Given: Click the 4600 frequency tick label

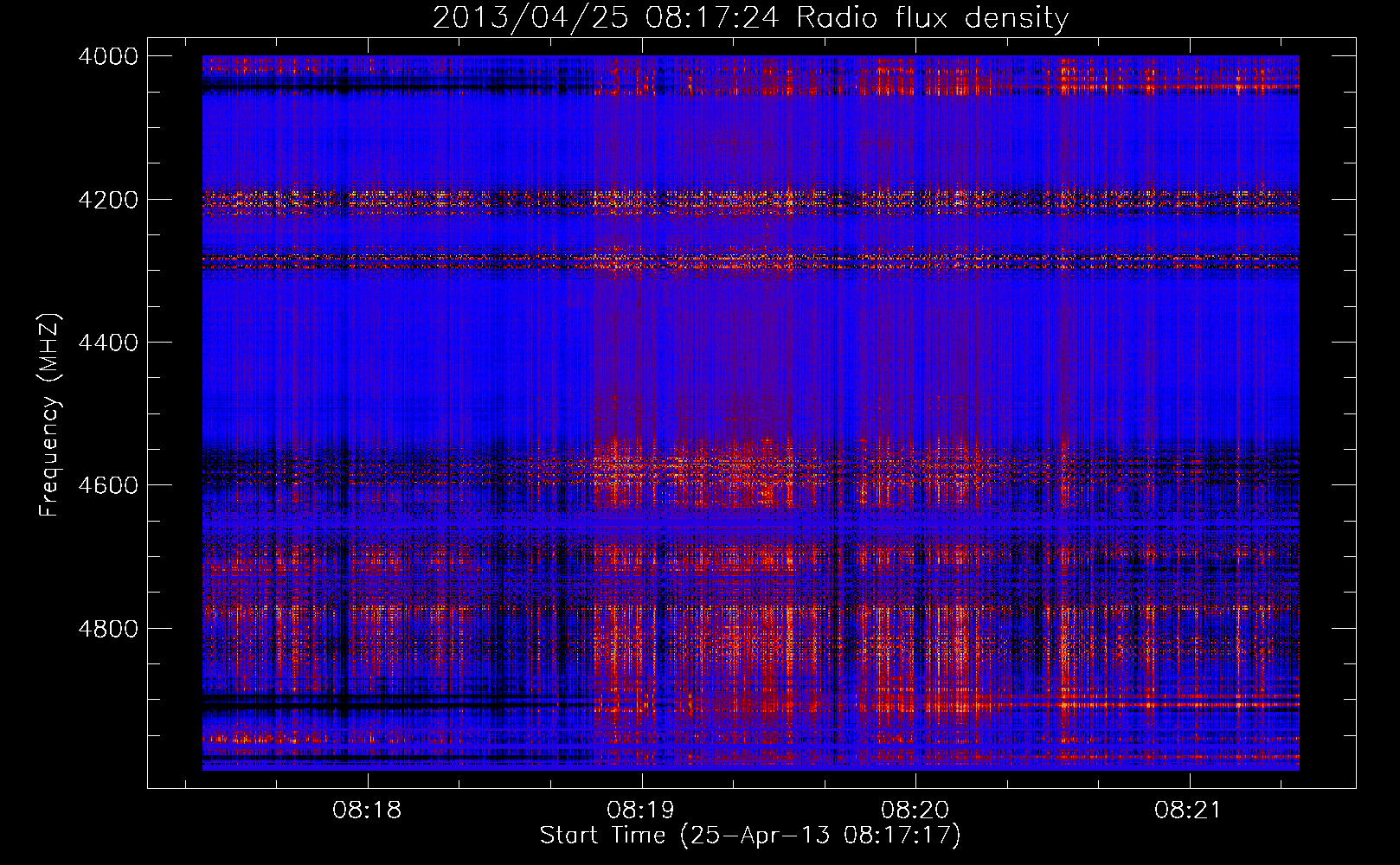Looking at the screenshot, I should [108, 485].
